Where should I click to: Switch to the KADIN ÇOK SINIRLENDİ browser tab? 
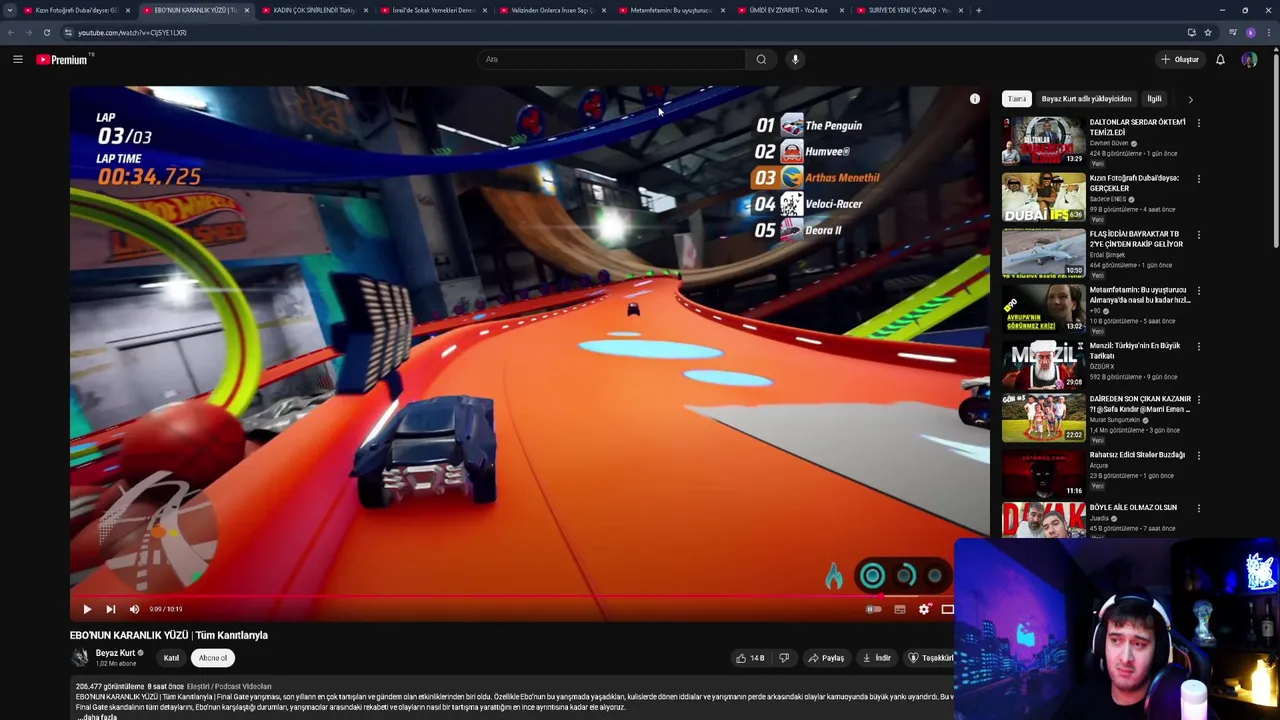point(313,10)
